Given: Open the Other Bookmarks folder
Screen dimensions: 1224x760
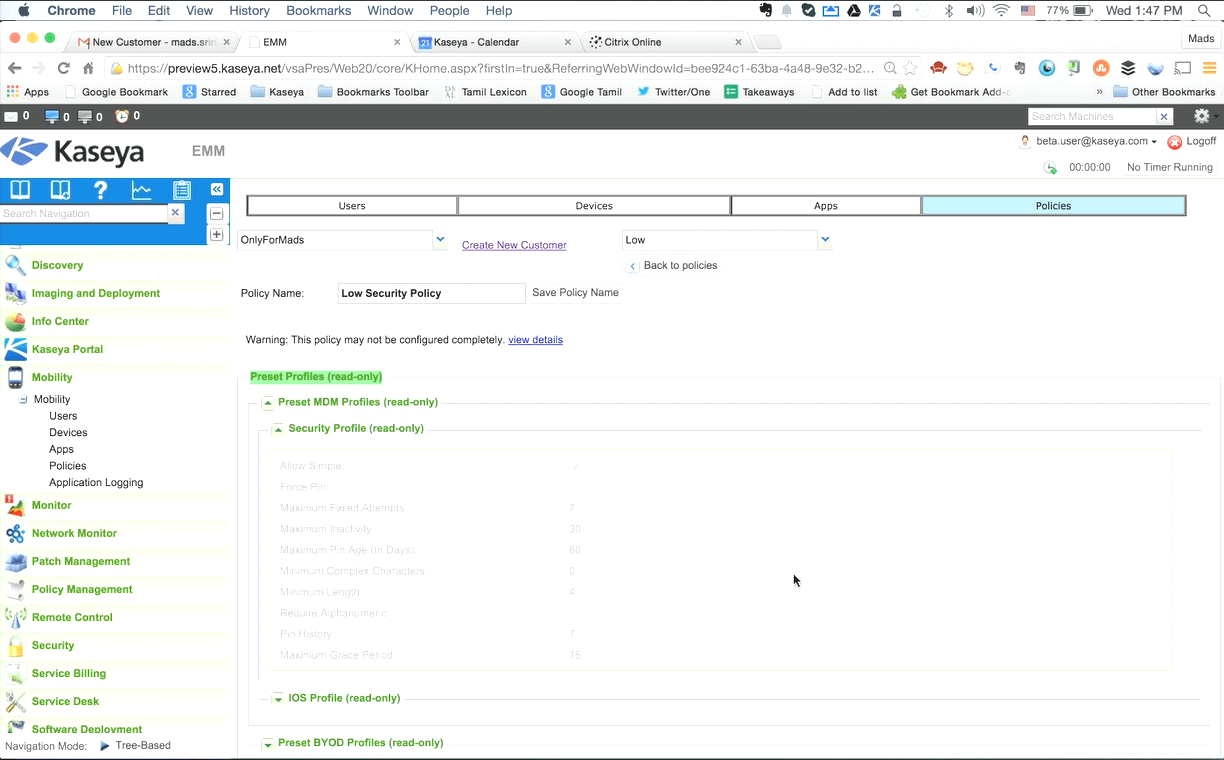Looking at the screenshot, I should coord(1164,92).
